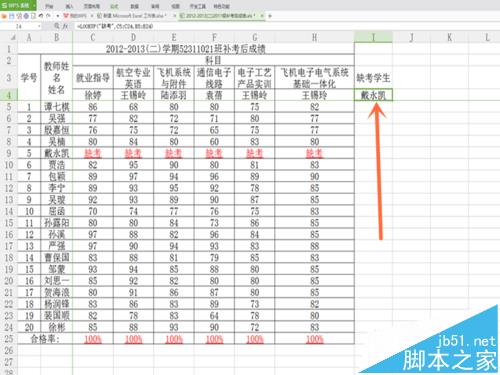Click the 飞机电子电气系统基础一体化 header
The image size is (500, 375).
point(315,78)
